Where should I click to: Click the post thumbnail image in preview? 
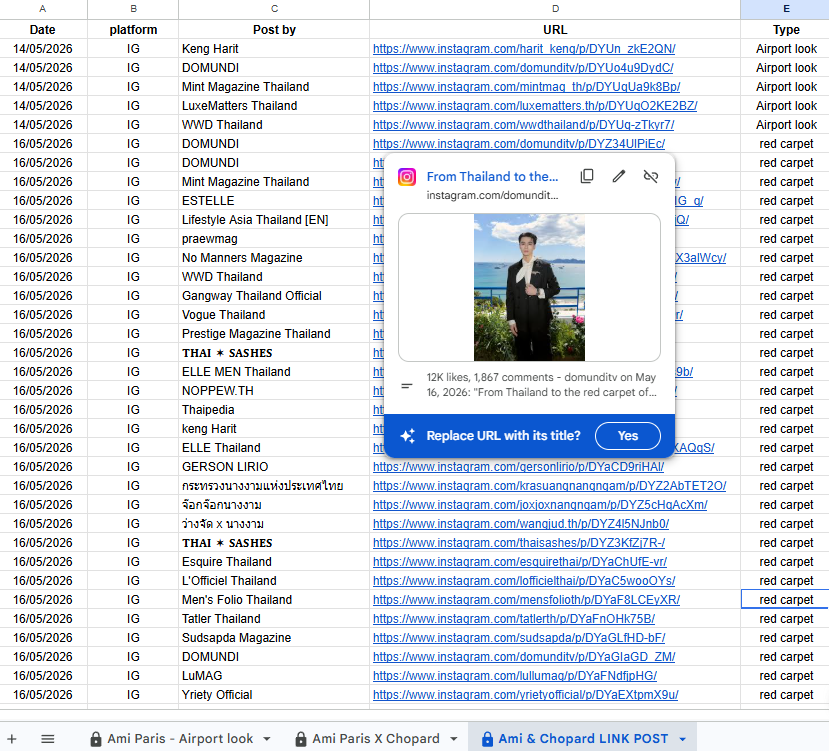click(529, 287)
